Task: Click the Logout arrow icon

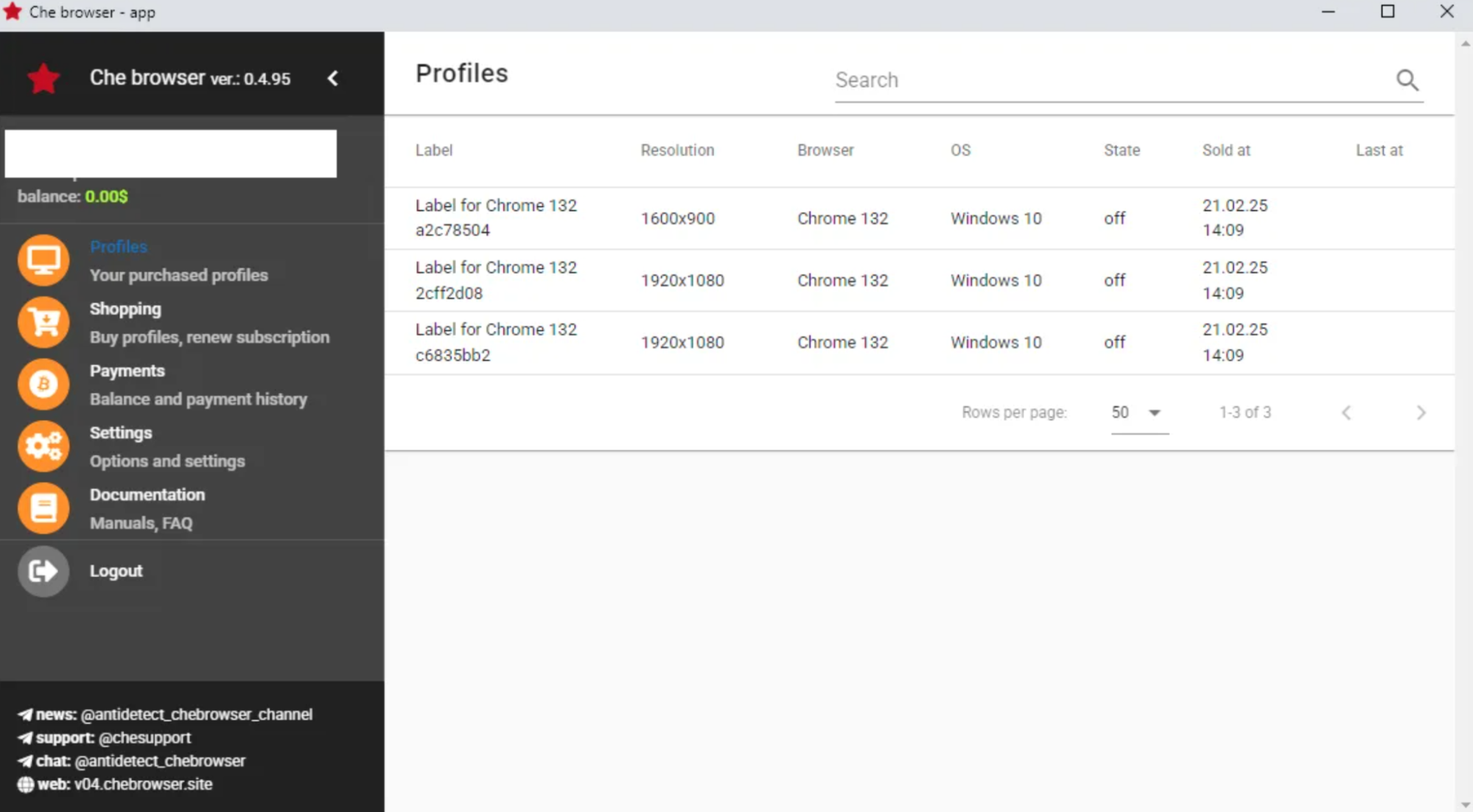Action: 43,570
